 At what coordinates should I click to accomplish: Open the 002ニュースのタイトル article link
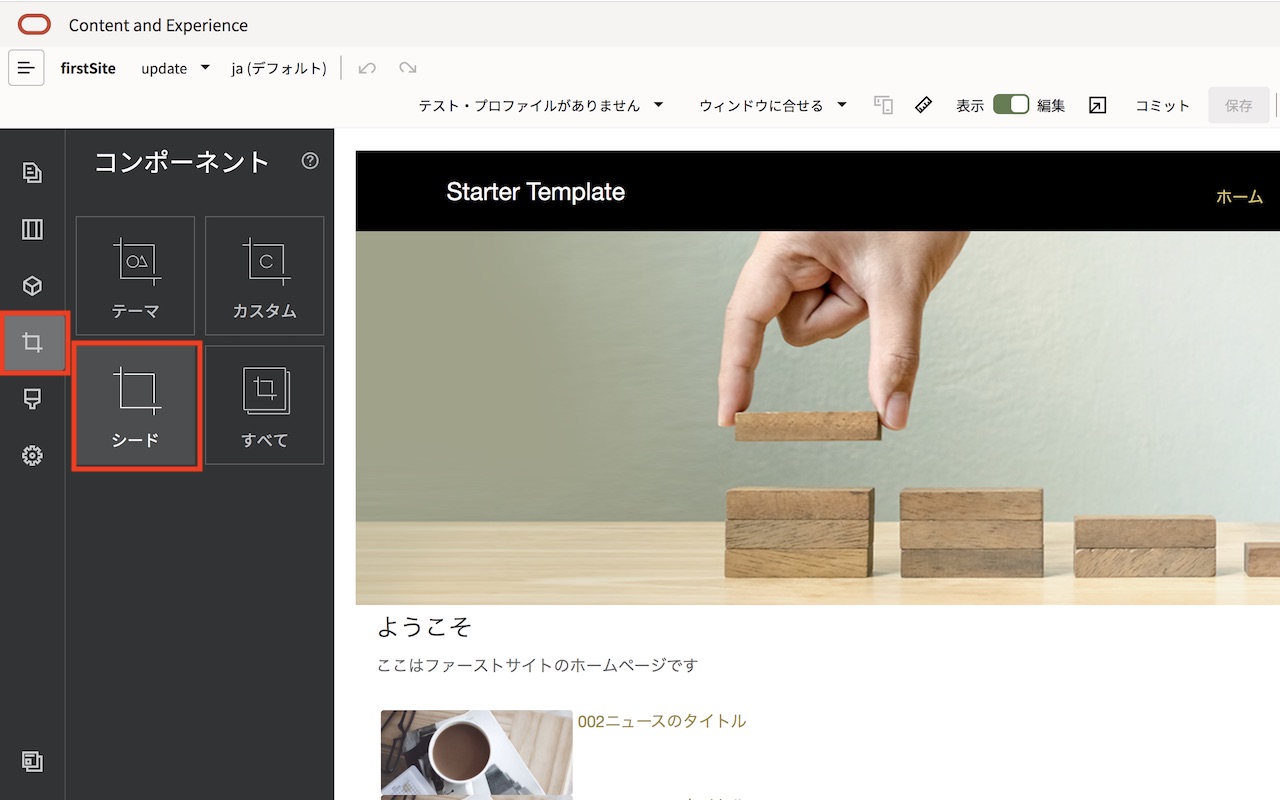661,719
